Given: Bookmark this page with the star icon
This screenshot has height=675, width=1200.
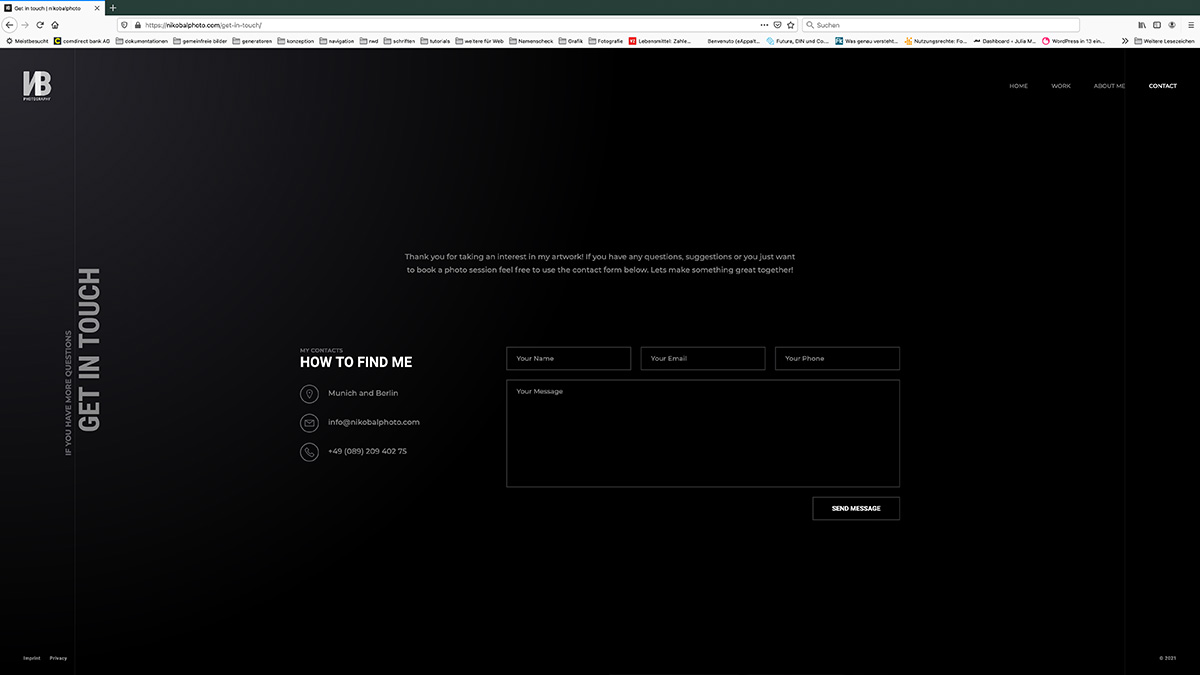Looking at the screenshot, I should pos(791,24).
